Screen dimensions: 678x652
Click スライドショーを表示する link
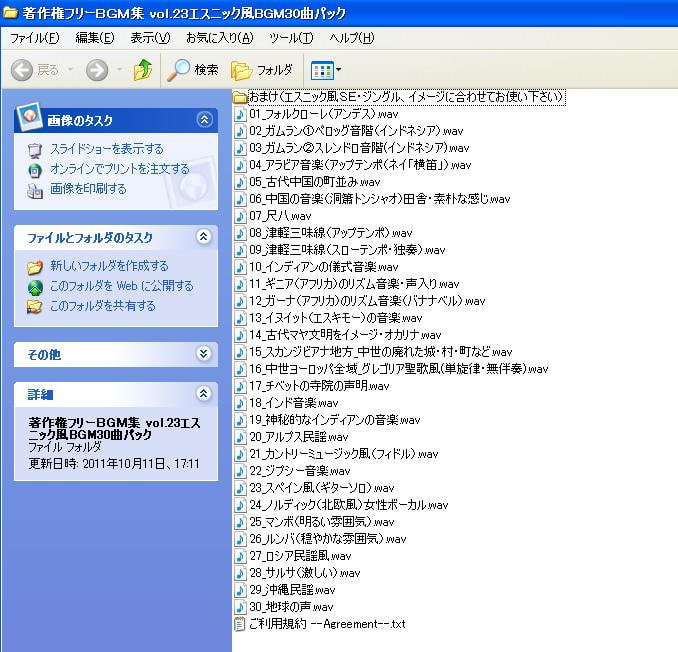point(107,149)
